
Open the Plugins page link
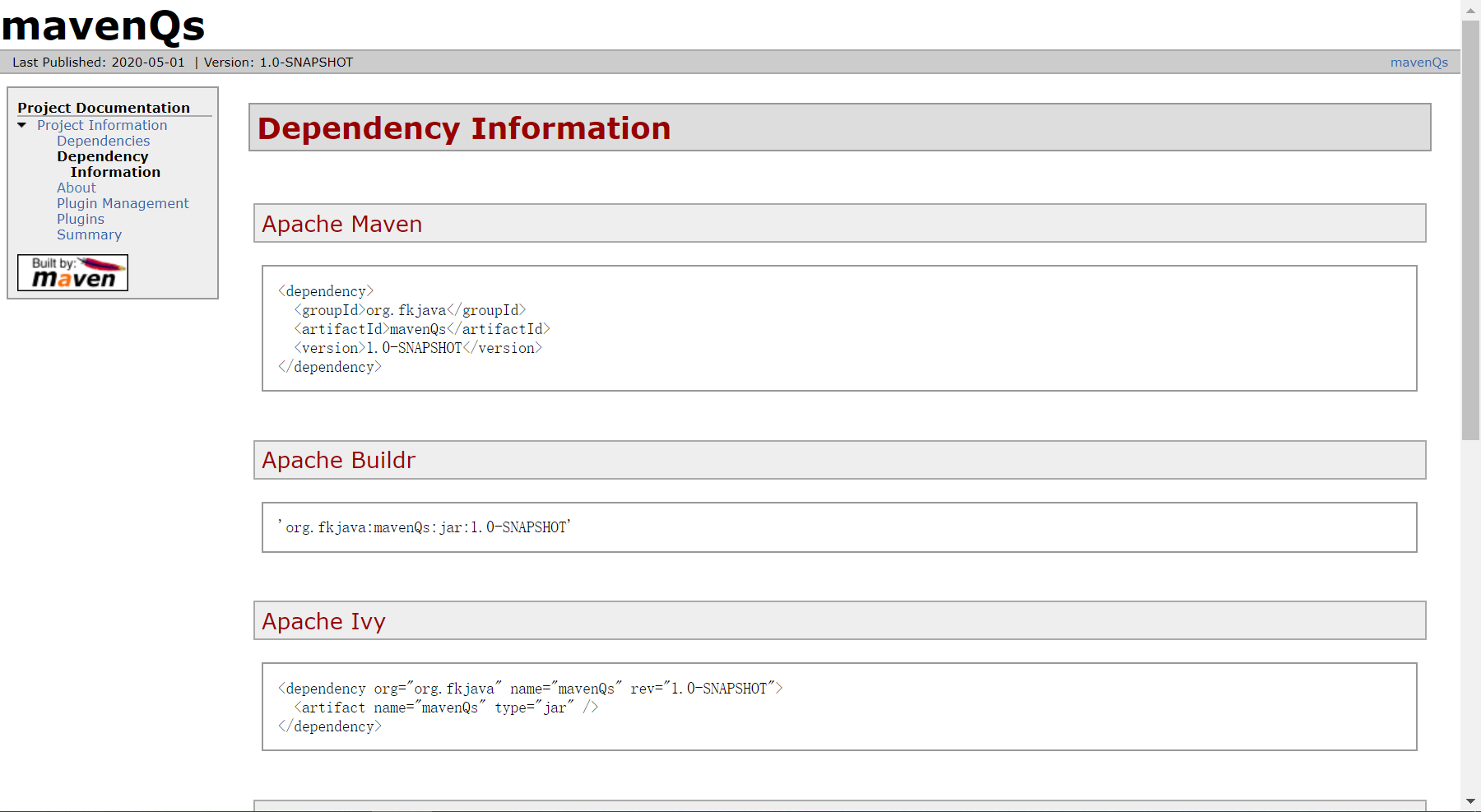click(x=81, y=219)
